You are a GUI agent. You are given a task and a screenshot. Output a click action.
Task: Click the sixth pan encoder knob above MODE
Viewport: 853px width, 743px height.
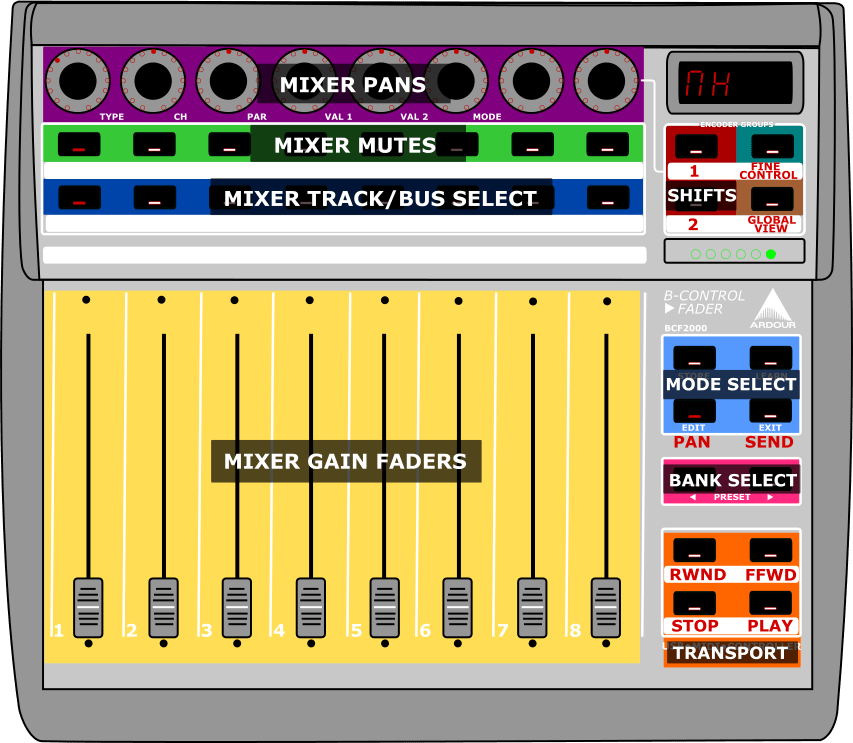(x=456, y=81)
